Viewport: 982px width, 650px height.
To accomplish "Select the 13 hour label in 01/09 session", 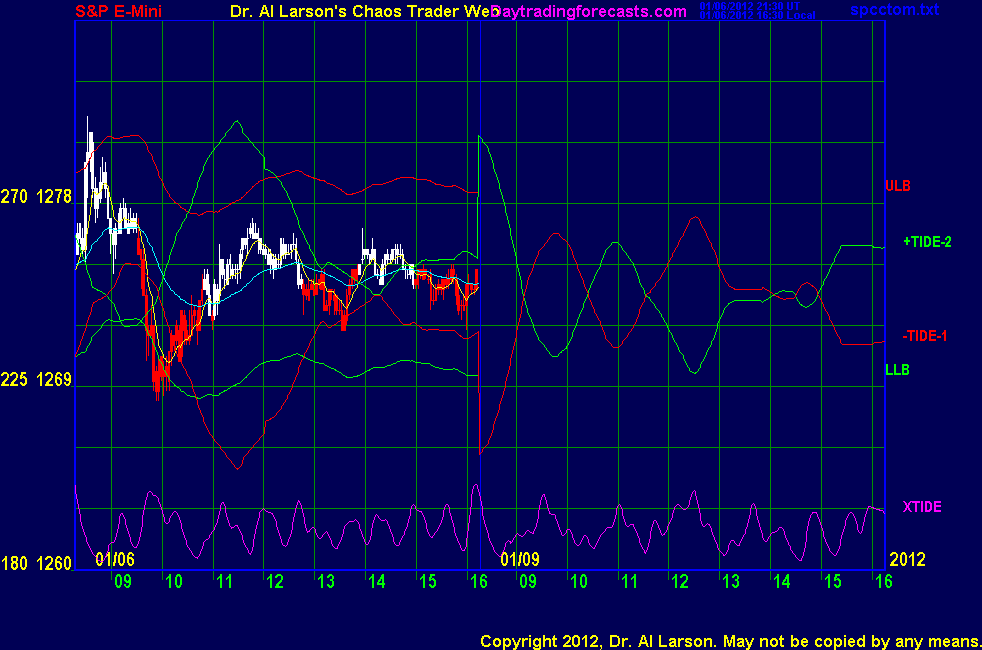I will [730, 581].
